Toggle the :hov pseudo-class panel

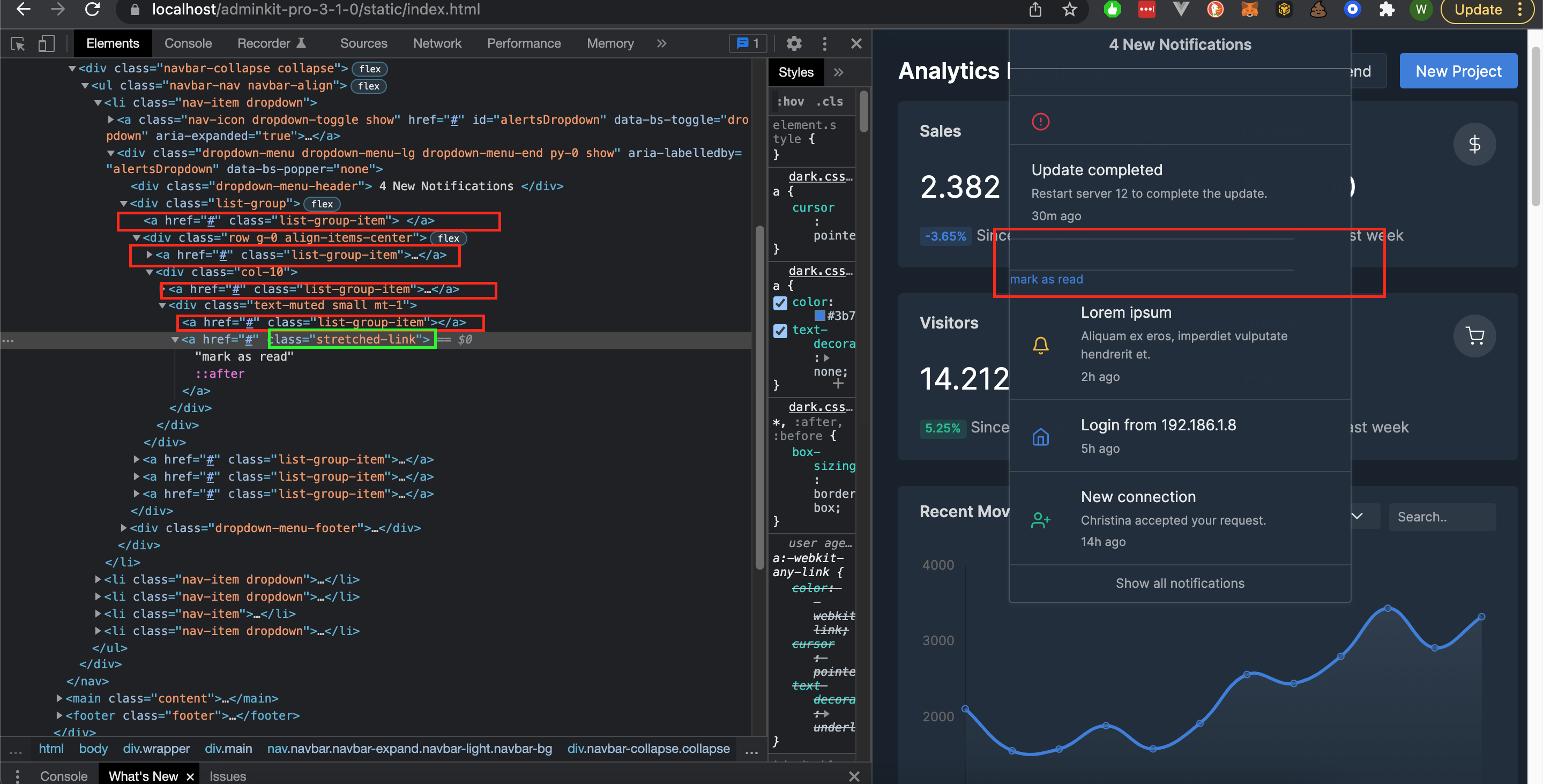pos(789,101)
